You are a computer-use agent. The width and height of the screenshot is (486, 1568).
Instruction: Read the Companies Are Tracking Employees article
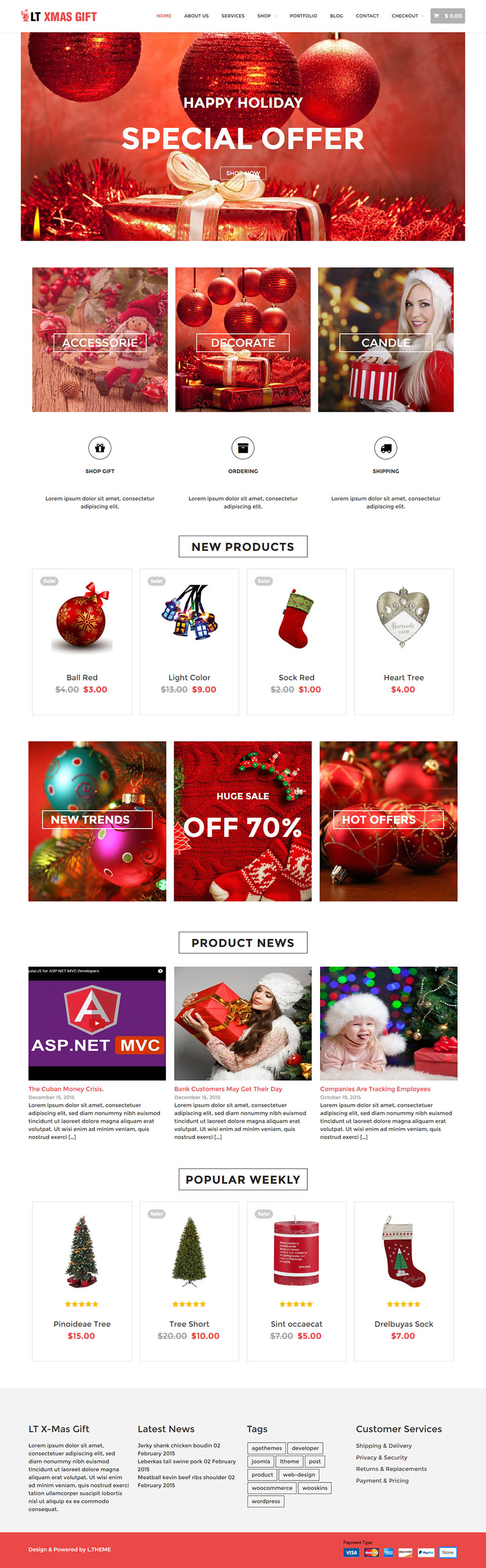click(375, 1089)
